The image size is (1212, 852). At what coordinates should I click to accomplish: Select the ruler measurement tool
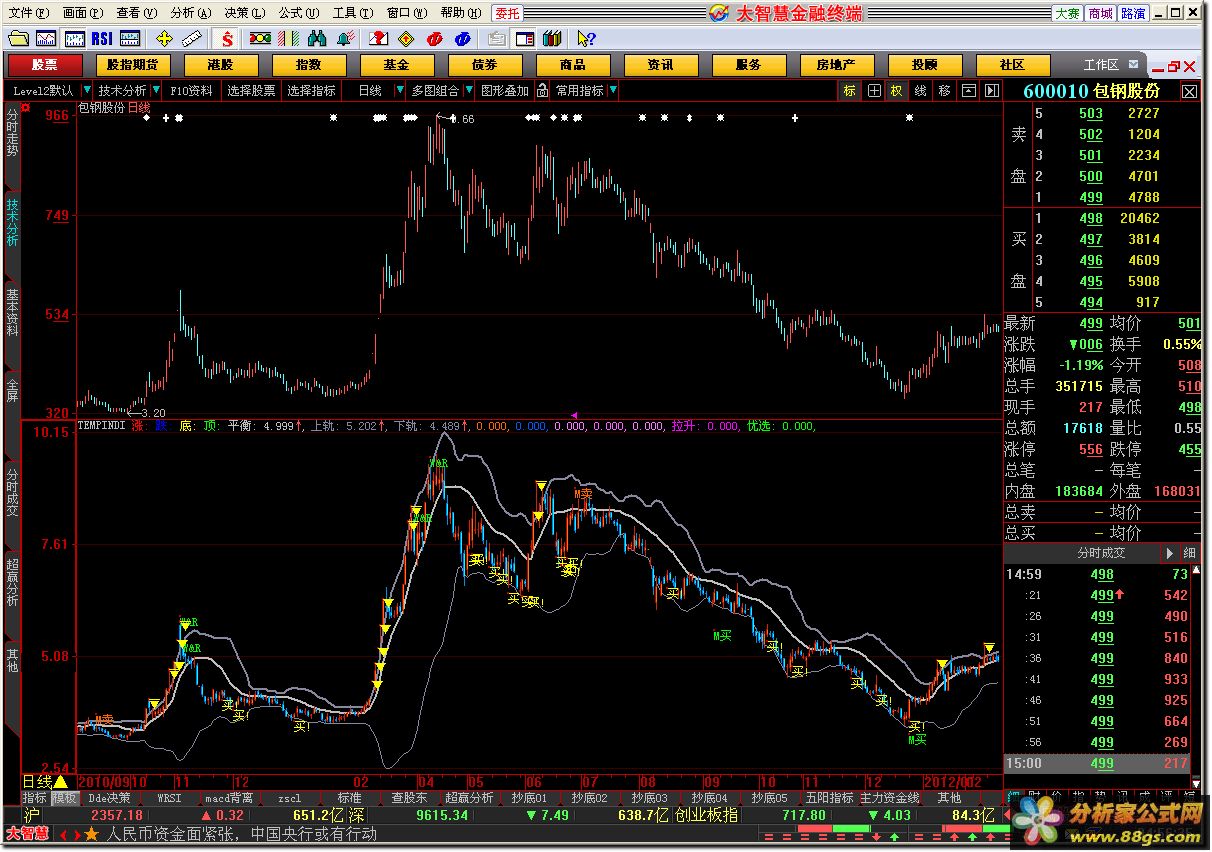click(x=193, y=38)
